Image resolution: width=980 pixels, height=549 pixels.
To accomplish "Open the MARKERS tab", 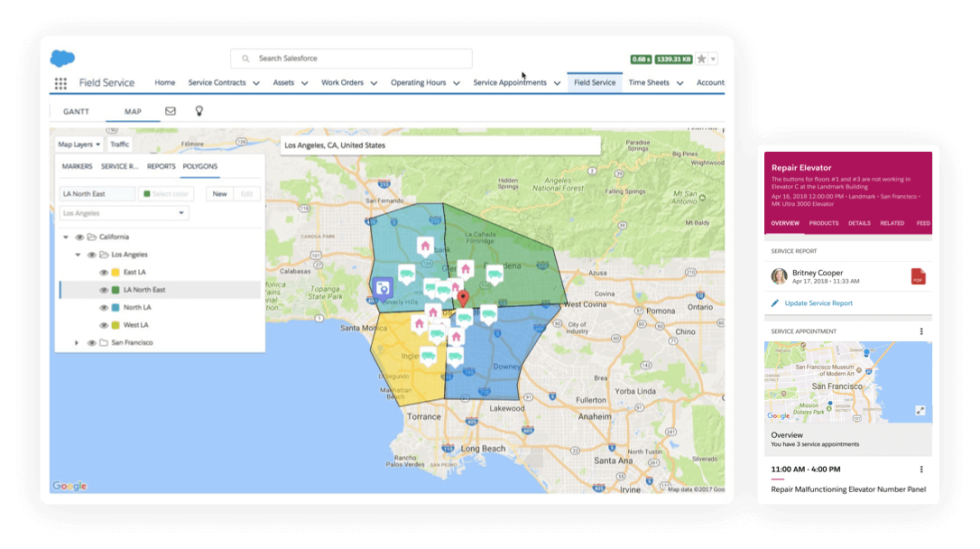I will point(77,166).
